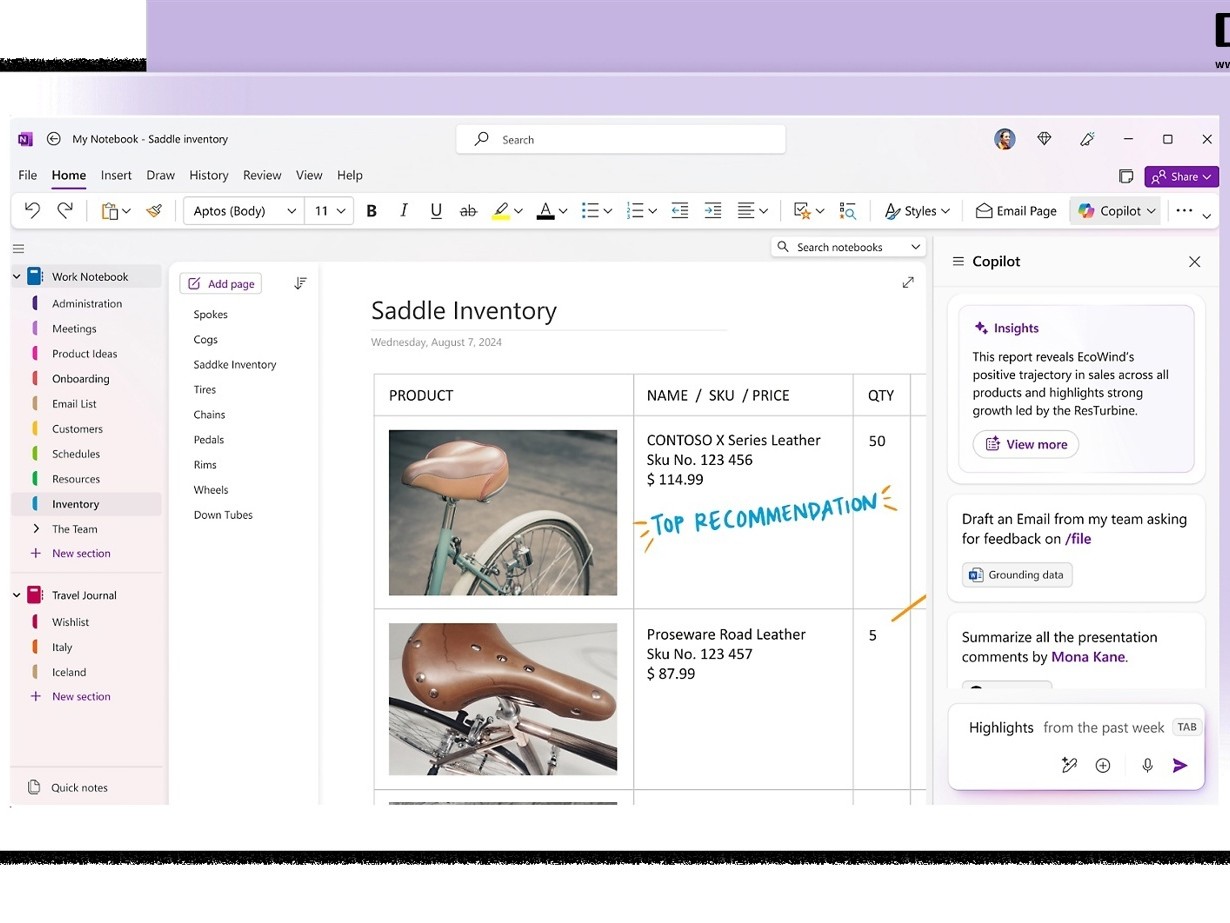Toggle italic formatting
Viewport: 1230px width, 923px height.
pos(404,211)
